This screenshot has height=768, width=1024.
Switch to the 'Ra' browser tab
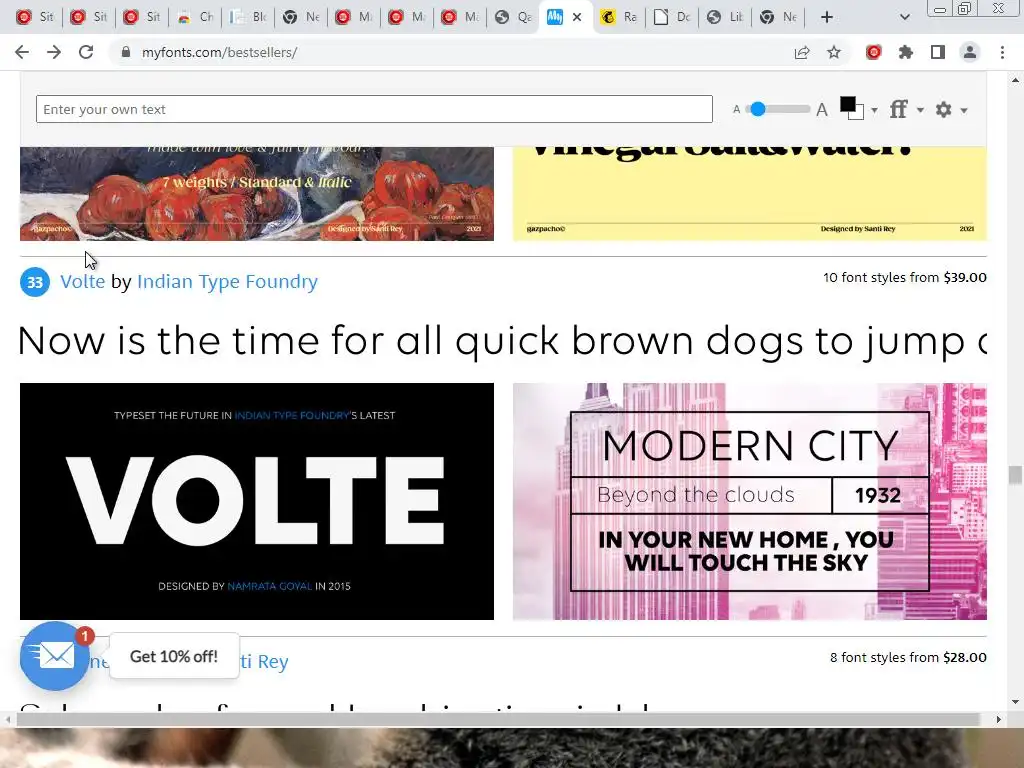point(619,17)
